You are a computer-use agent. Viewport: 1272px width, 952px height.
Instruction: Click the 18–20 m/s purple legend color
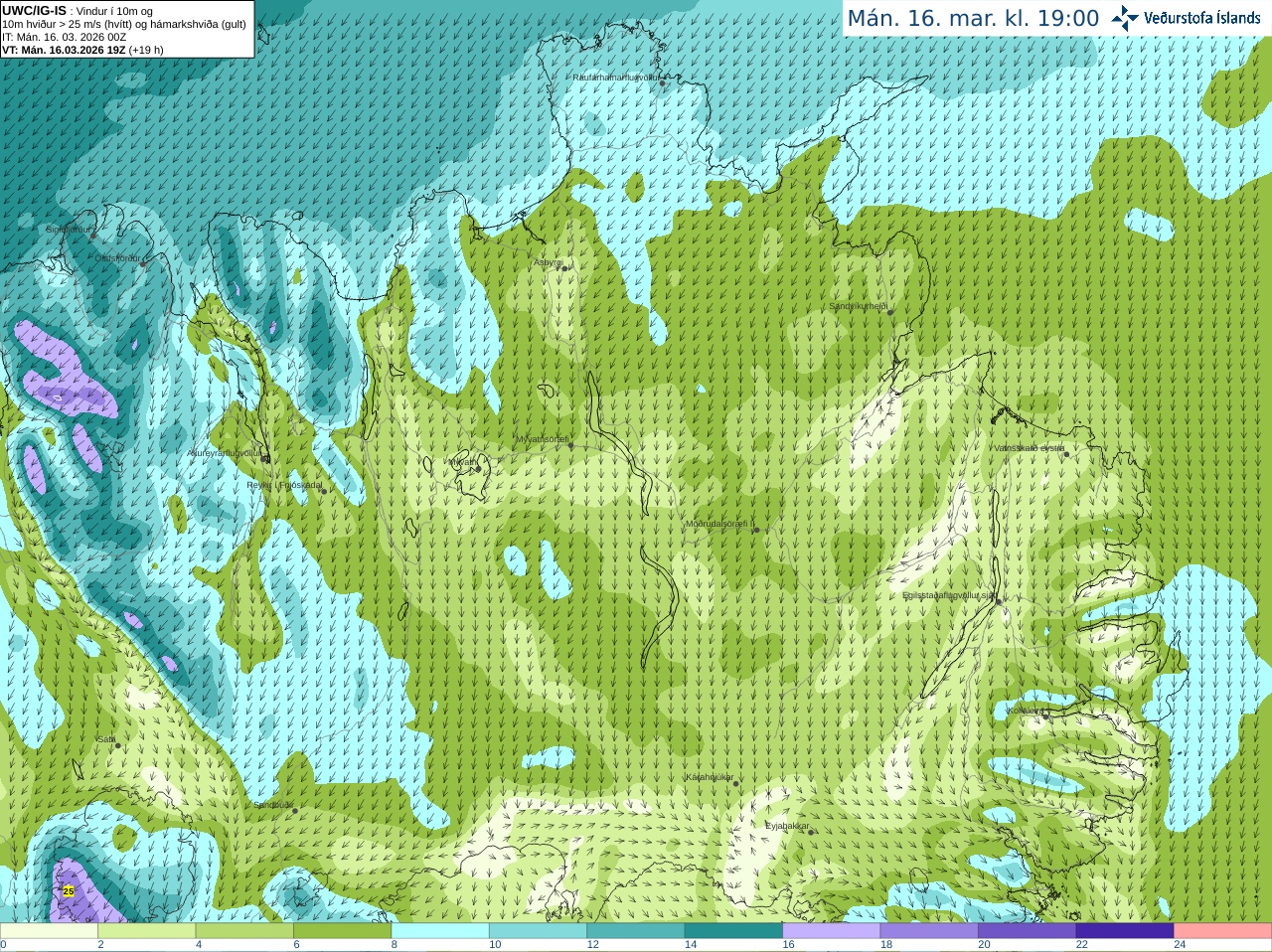coord(929,931)
